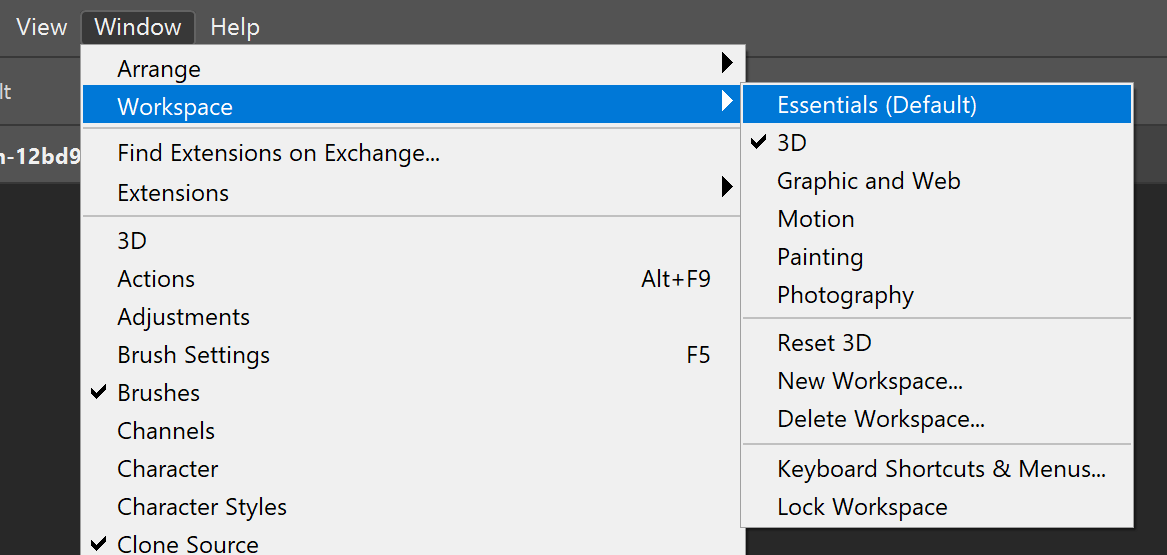Click Reset 3D

[x=824, y=343]
